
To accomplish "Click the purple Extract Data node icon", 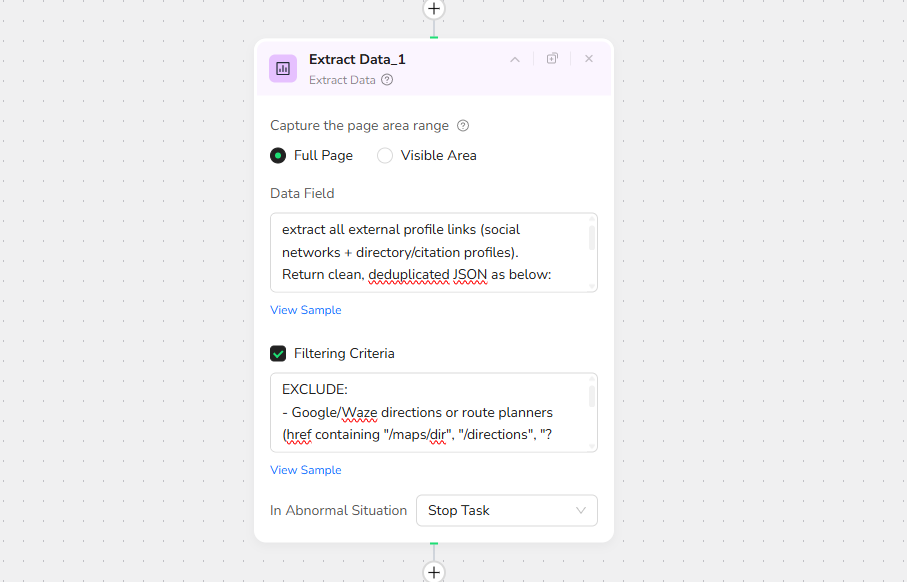I will point(283,68).
